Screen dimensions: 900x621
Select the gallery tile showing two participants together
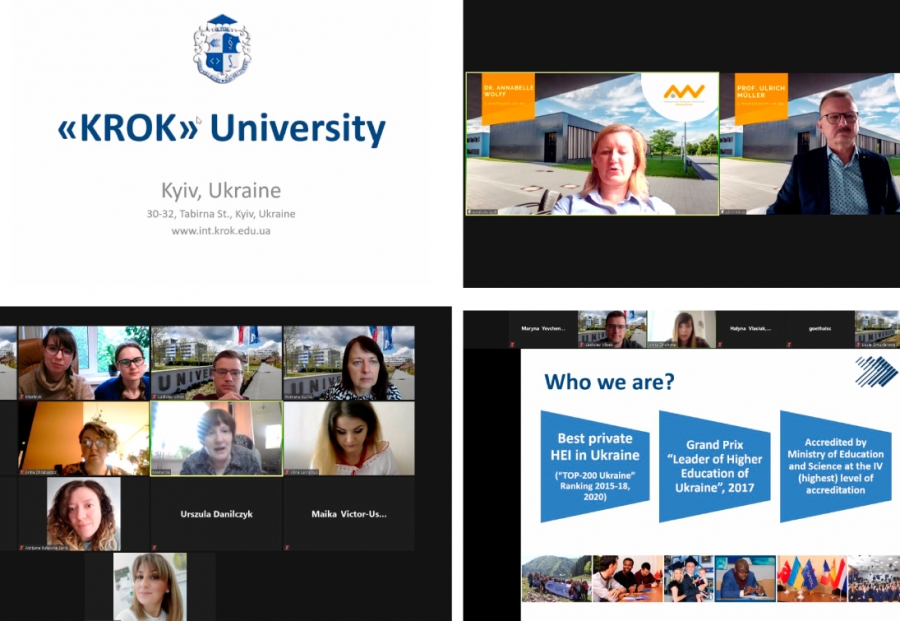click(x=84, y=363)
